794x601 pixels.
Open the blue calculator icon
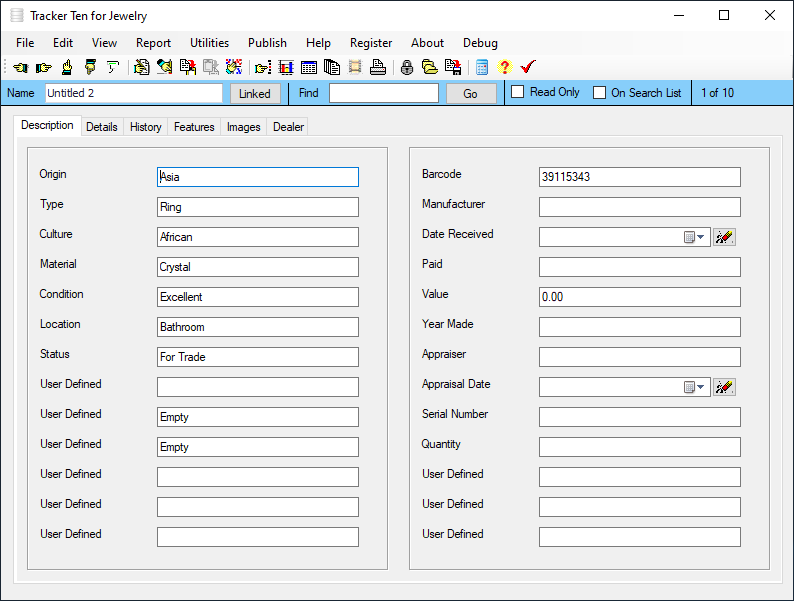(x=482, y=67)
